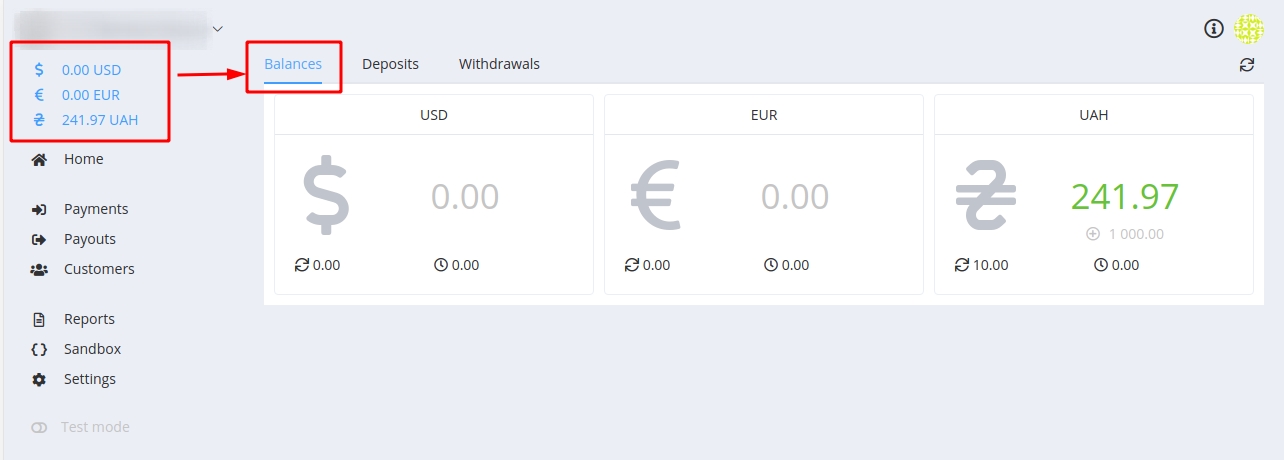Expand the account name dropdown chevron
1284x460 pixels.
click(x=217, y=28)
